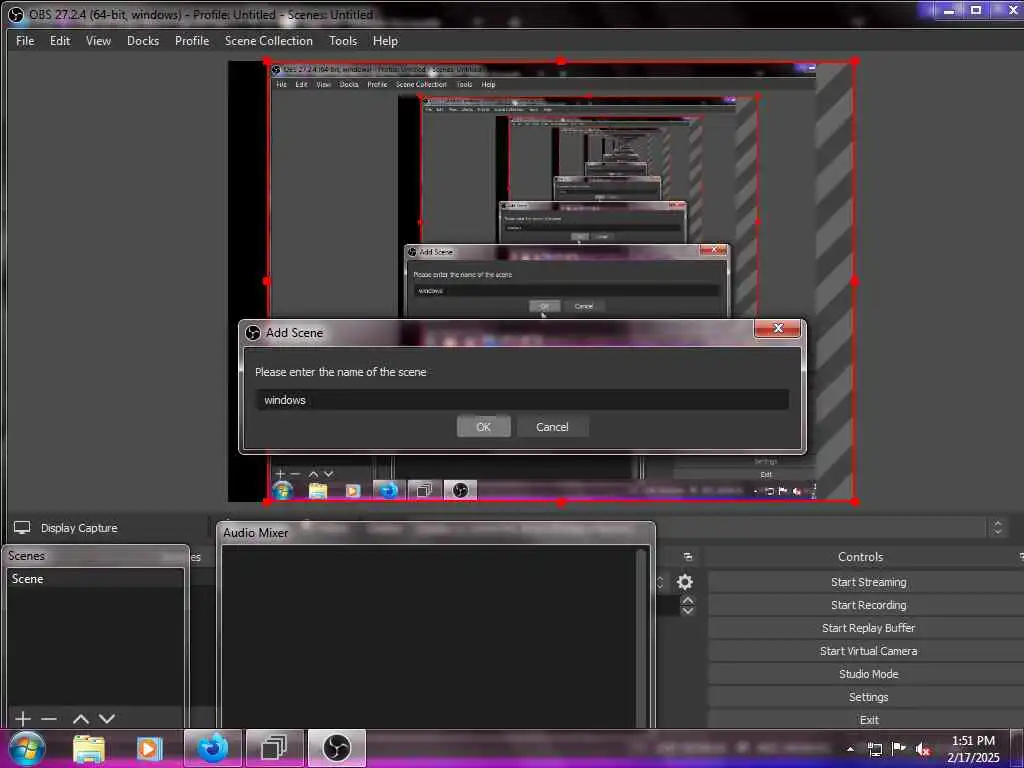
Task: Open media player from taskbar
Action: coord(149,748)
